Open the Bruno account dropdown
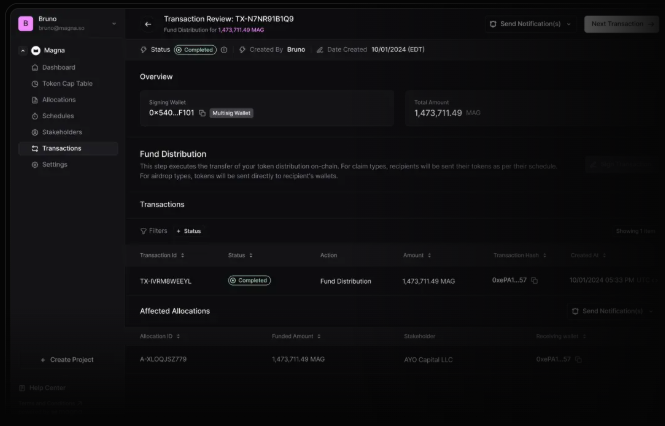Screen dimensions: 665x426 coord(113,23)
